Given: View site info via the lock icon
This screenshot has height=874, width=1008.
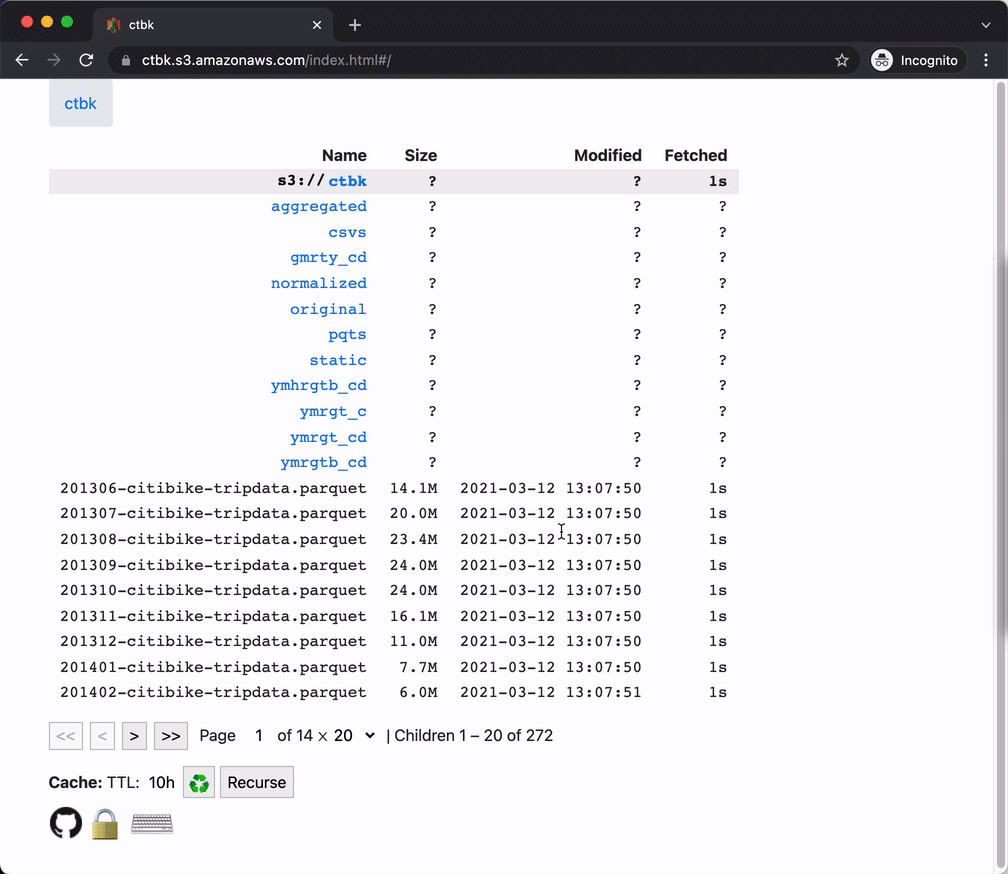Looking at the screenshot, I should coord(126,60).
